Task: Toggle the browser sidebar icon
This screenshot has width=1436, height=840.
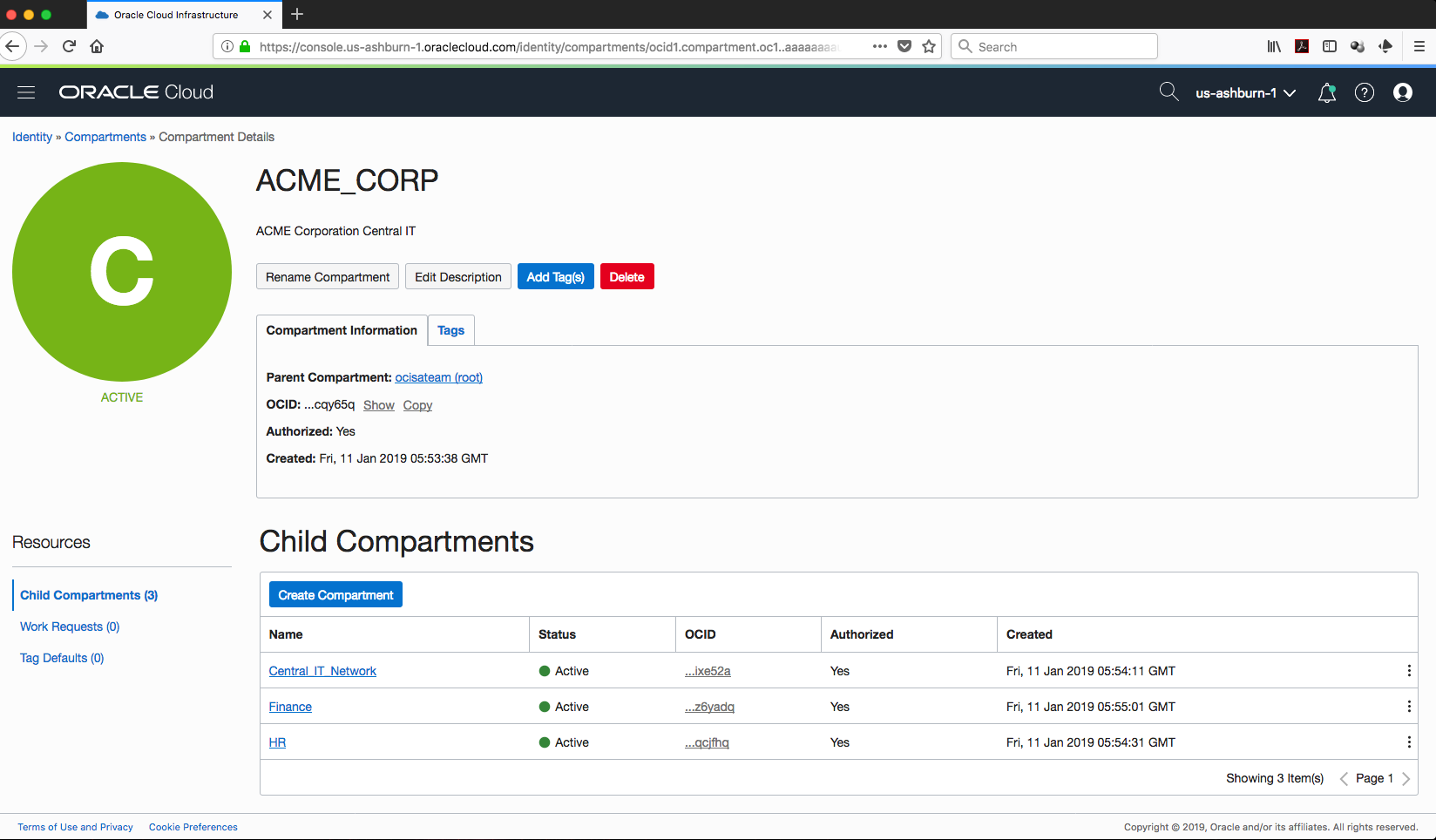Action: click(1330, 46)
